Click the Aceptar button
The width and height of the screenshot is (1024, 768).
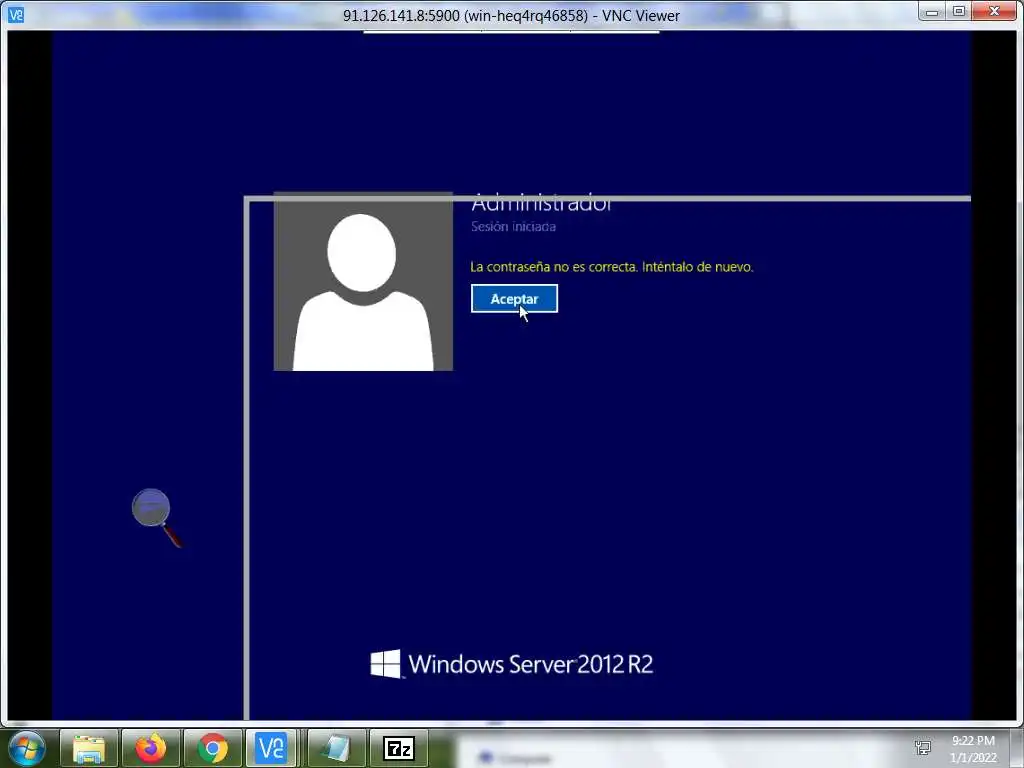tap(514, 298)
